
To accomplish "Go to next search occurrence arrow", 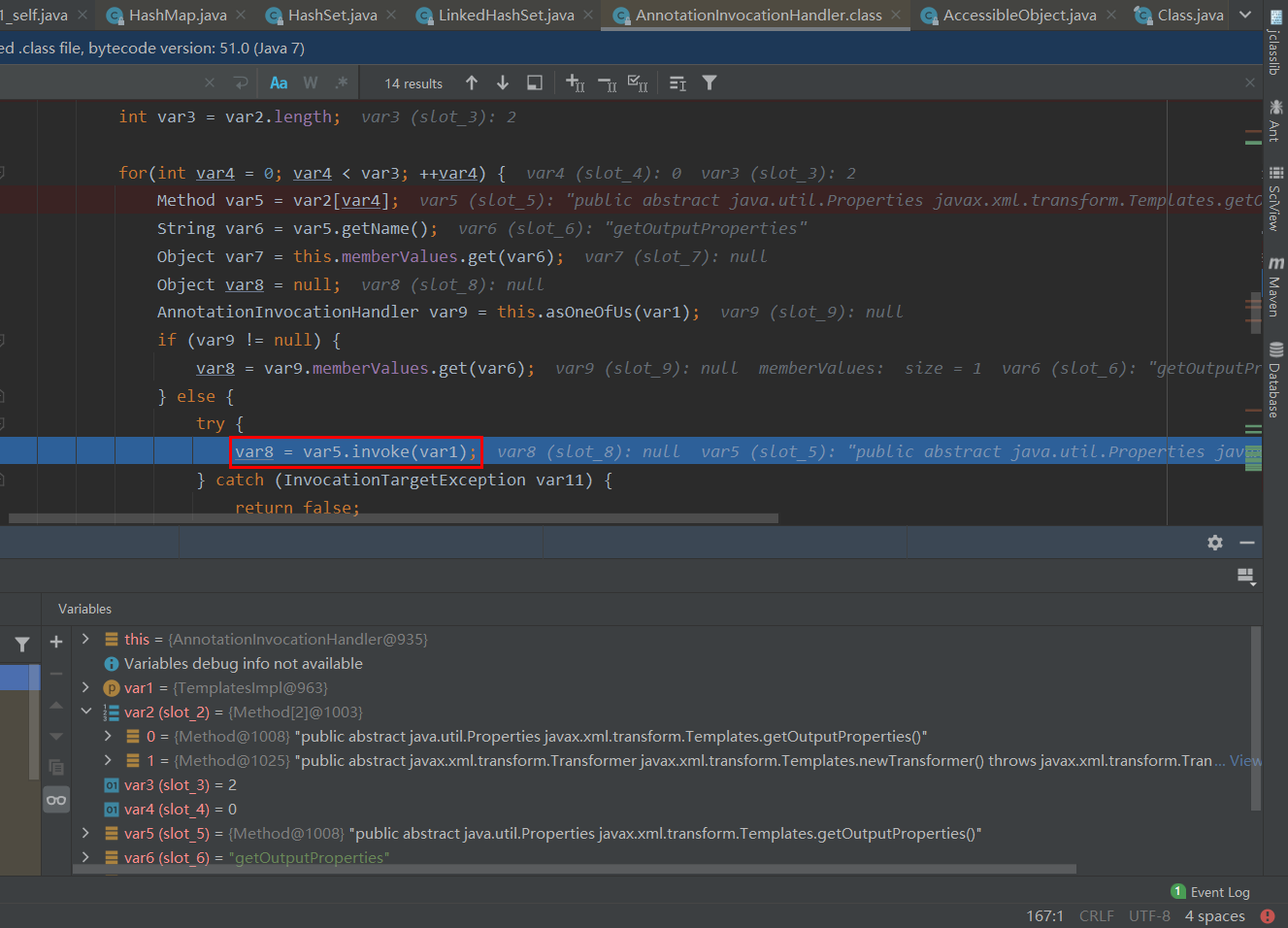I will (x=503, y=83).
